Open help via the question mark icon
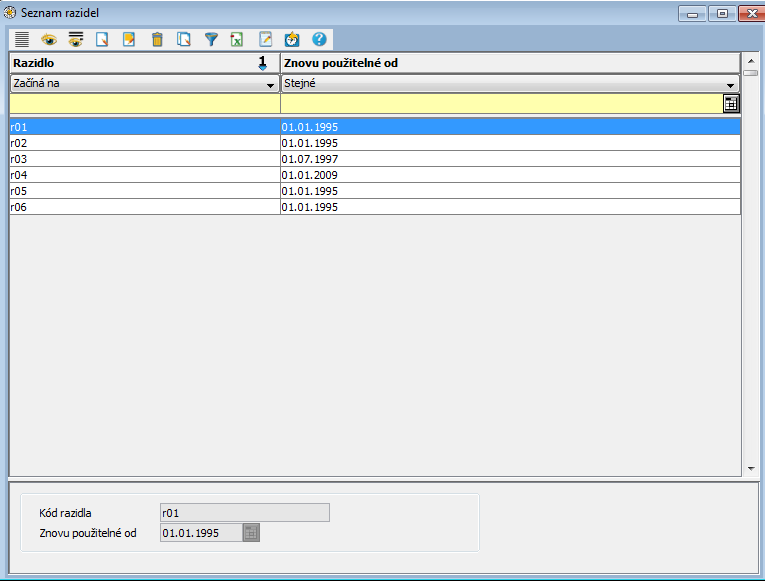The width and height of the screenshot is (765, 581). pos(320,40)
